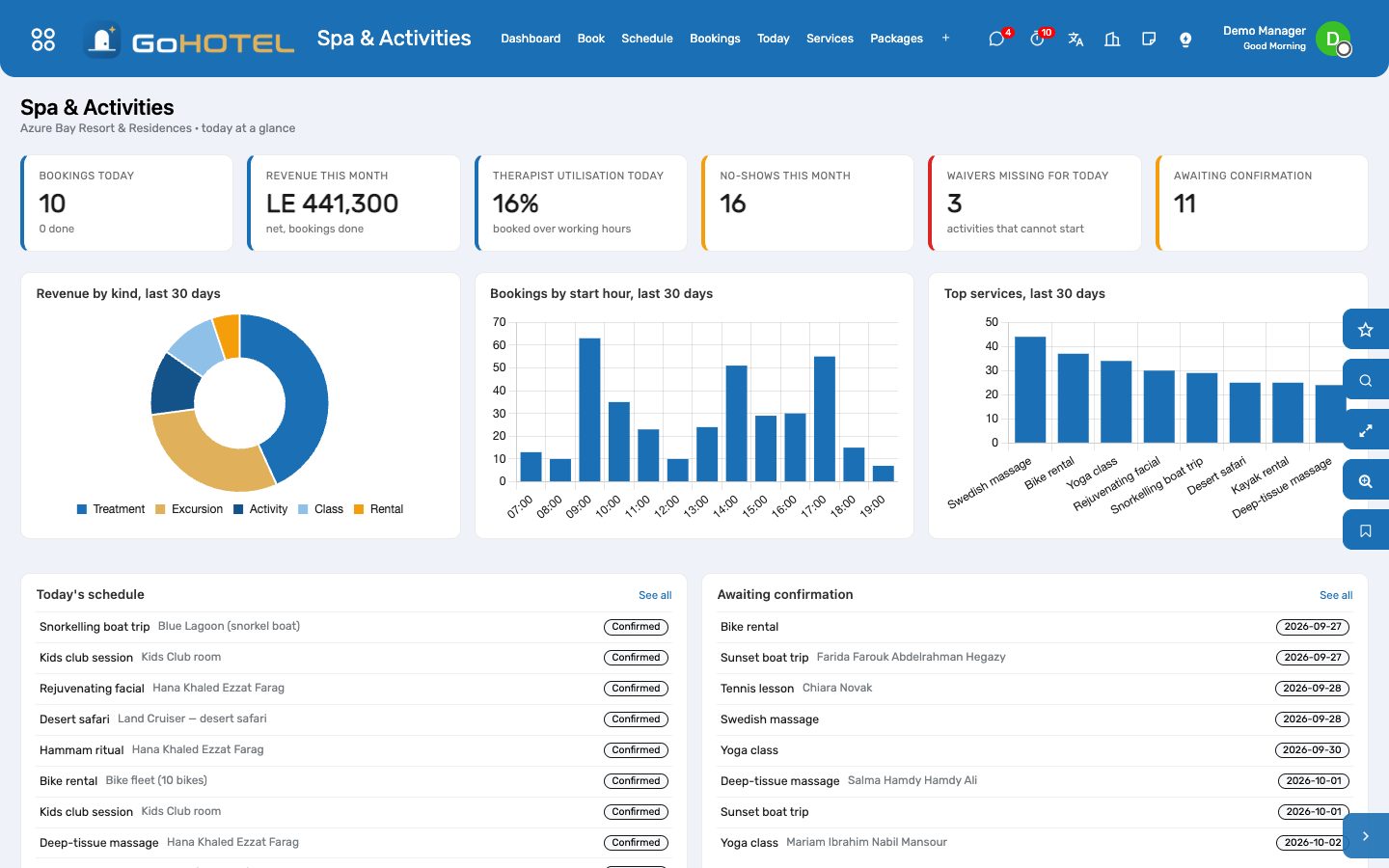Open the Packages menu
This screenshot has height=868, width=1389.
coord(896,39)
